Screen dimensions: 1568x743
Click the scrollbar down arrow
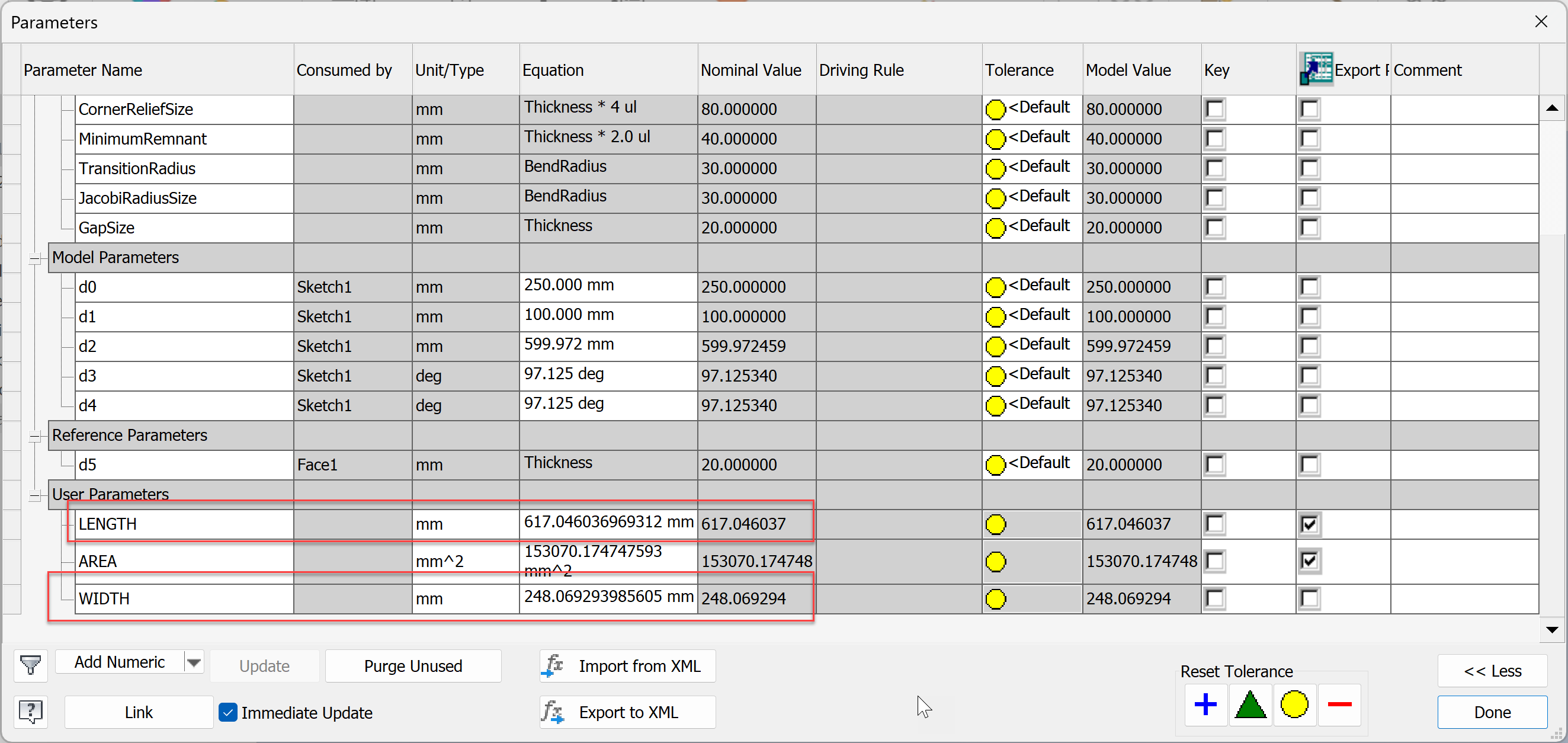click(x=1553, y=629)
